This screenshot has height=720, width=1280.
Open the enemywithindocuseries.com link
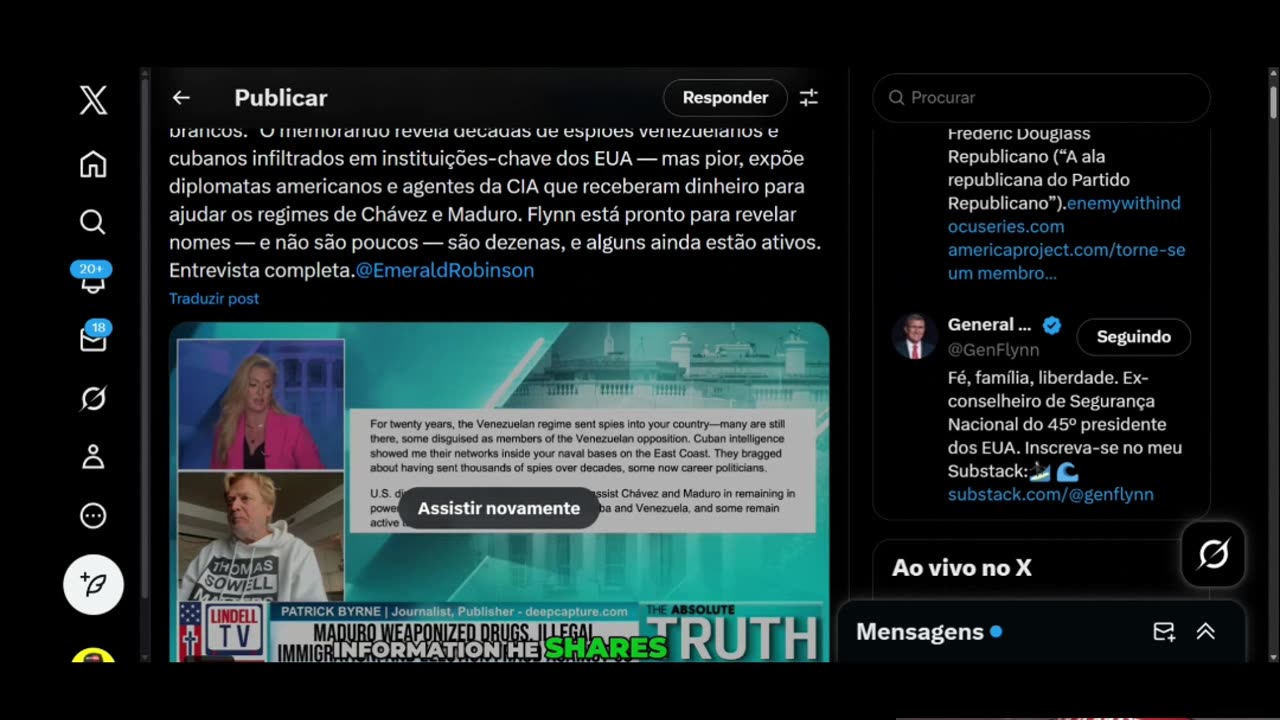tap(1064, 215)
